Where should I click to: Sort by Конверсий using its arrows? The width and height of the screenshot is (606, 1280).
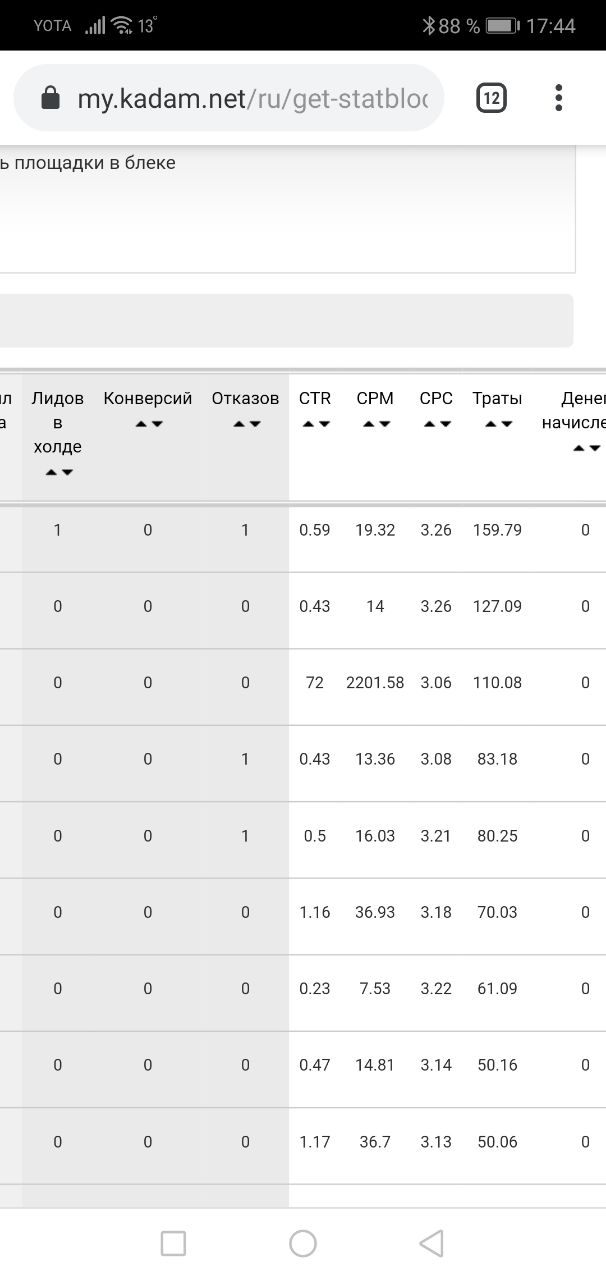coord(148,424)
